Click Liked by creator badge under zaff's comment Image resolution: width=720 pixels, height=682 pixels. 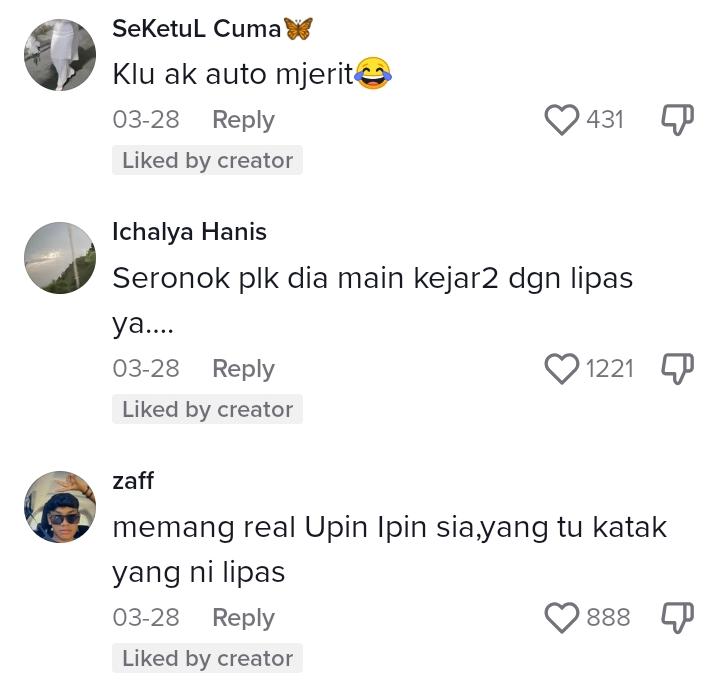207,658
